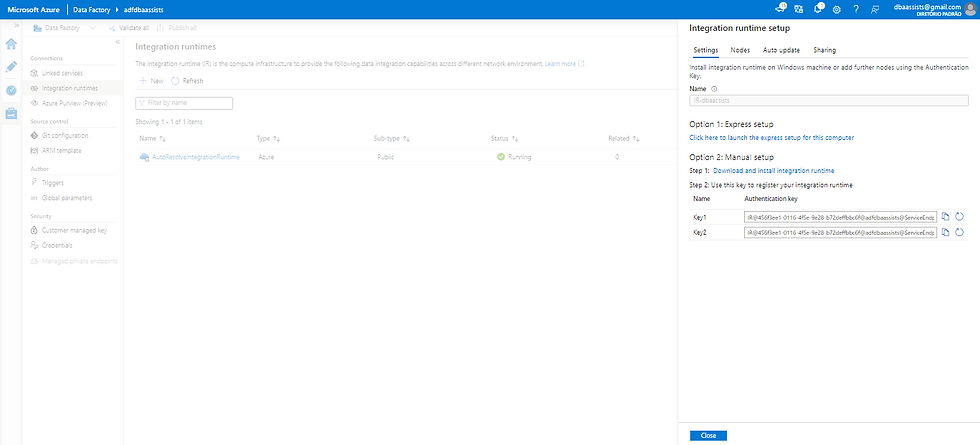This screenshot has width=980, height=445.
Task: Click Validate all
Action: coord(129,28)
